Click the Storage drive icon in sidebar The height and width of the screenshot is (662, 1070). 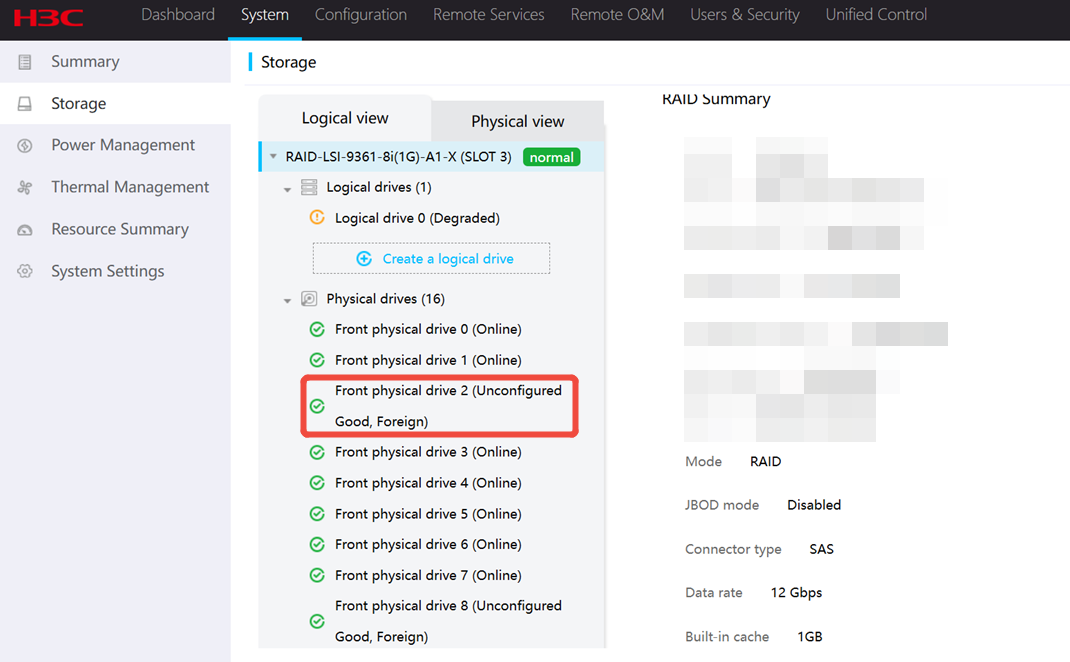click(25, 104)
